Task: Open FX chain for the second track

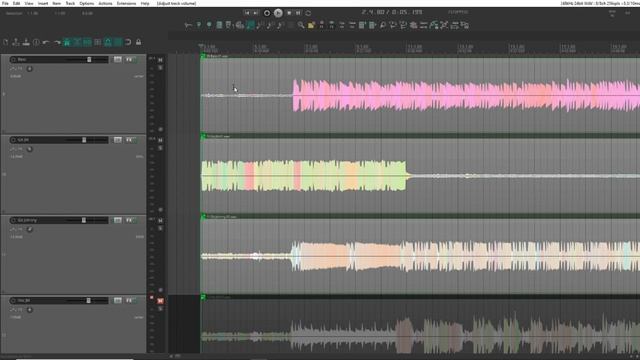Action: pyautogui.click(x=129, y=140)
